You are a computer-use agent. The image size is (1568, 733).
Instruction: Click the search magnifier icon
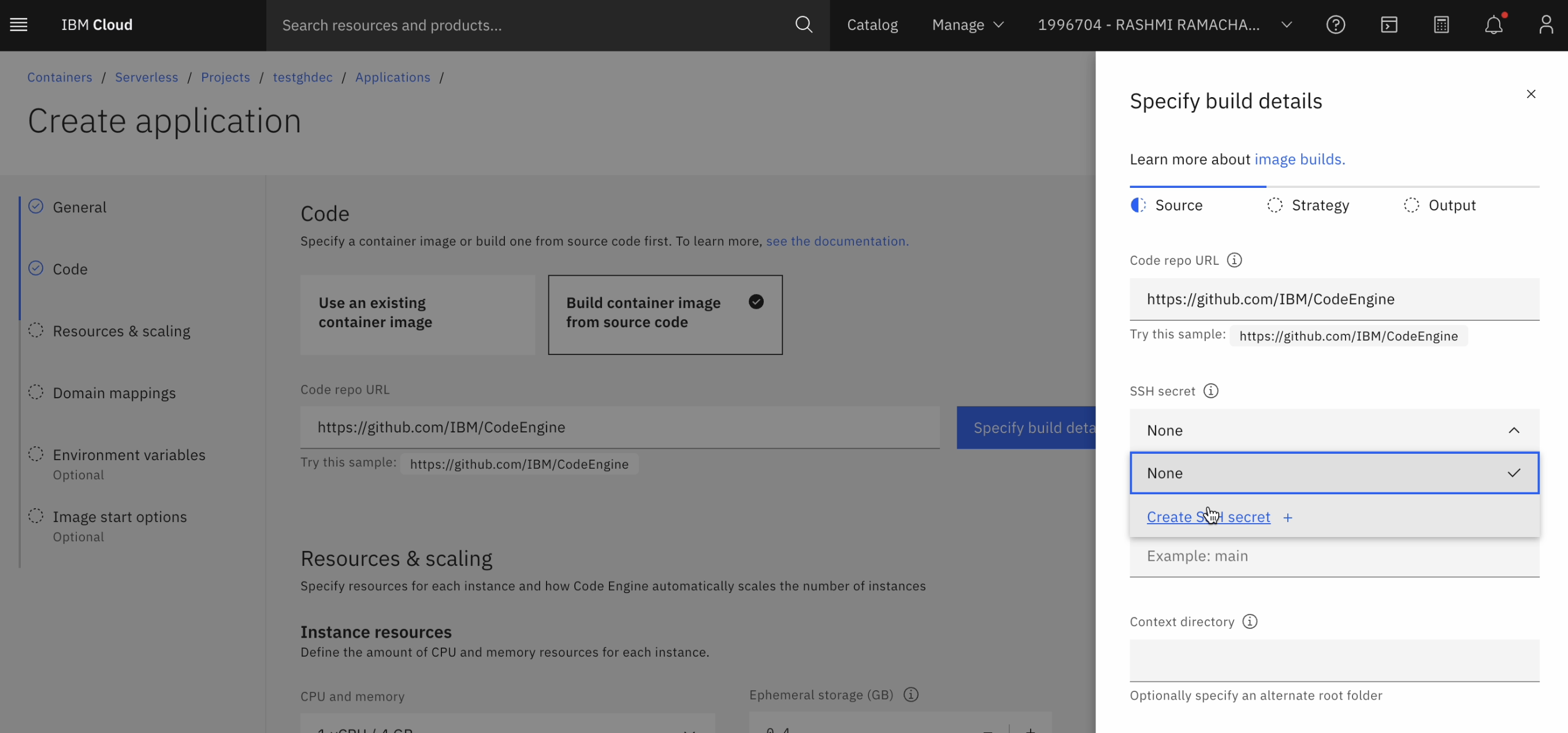[x=804, y=25]
